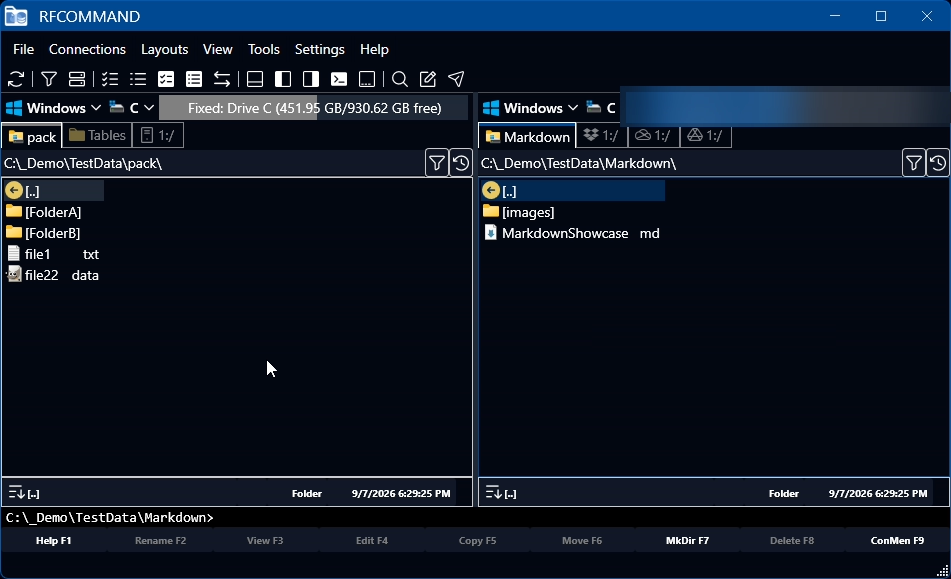Select the MarkdownShowcase md file

click(573, 233)
